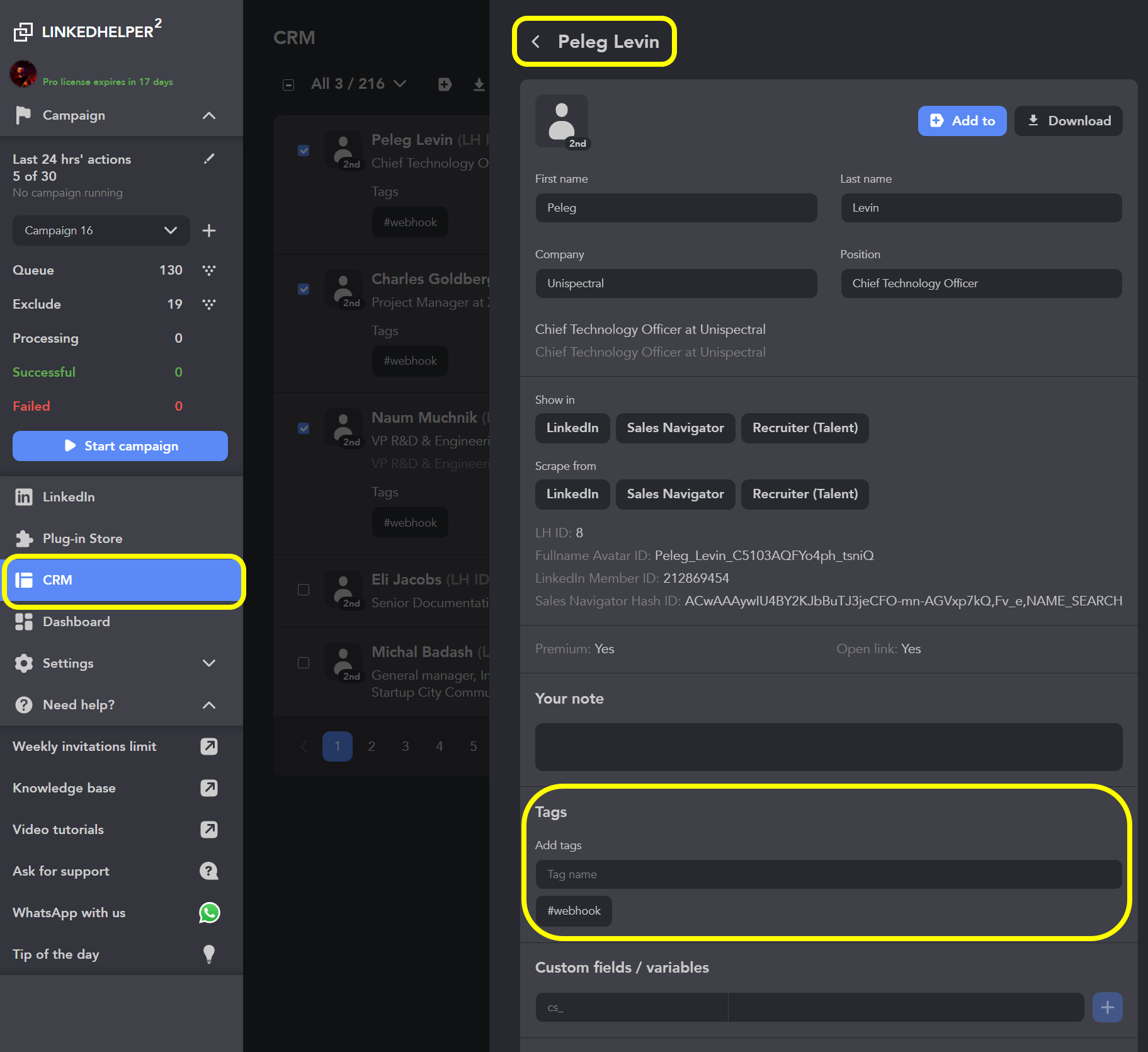
Task: Add custom field with the plus button
Action: coord(1108,1007)
